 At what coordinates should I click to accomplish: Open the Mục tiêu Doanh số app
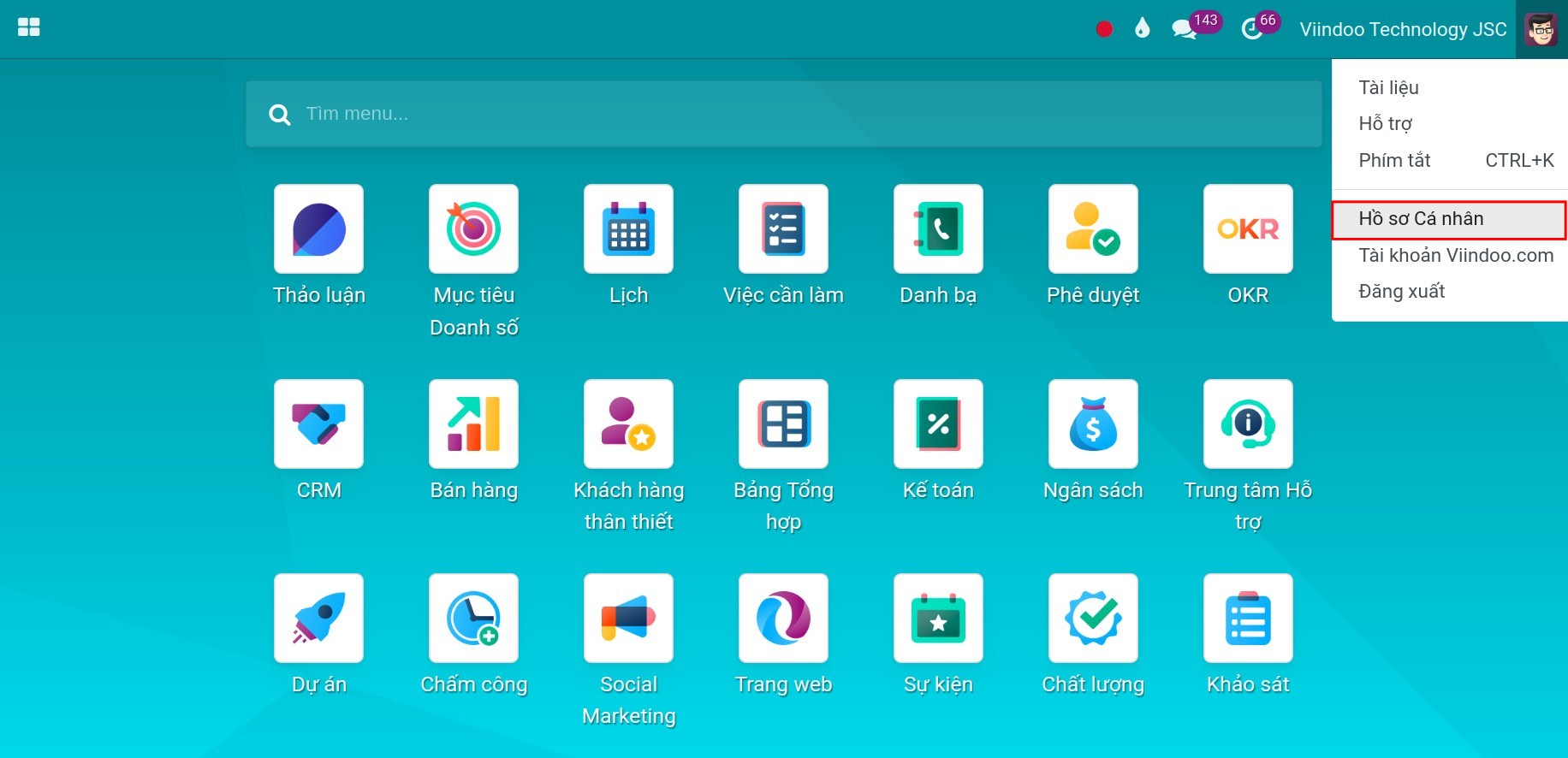pyautogui.click(x=473, y=229)
